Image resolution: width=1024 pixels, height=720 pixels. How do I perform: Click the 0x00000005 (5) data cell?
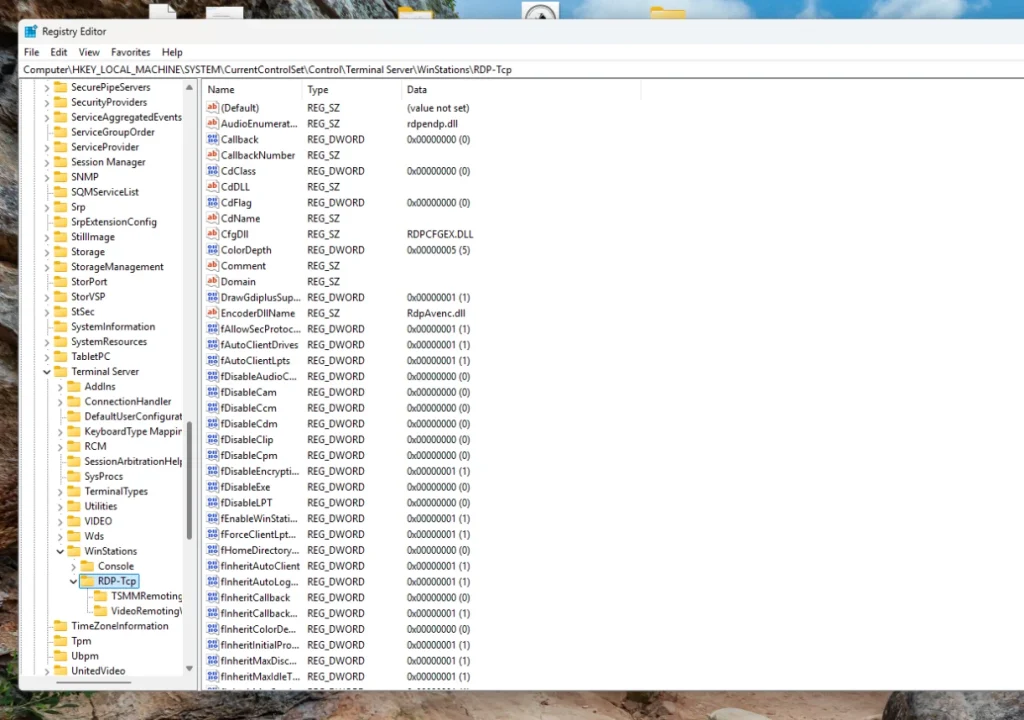tap(438, 250)
